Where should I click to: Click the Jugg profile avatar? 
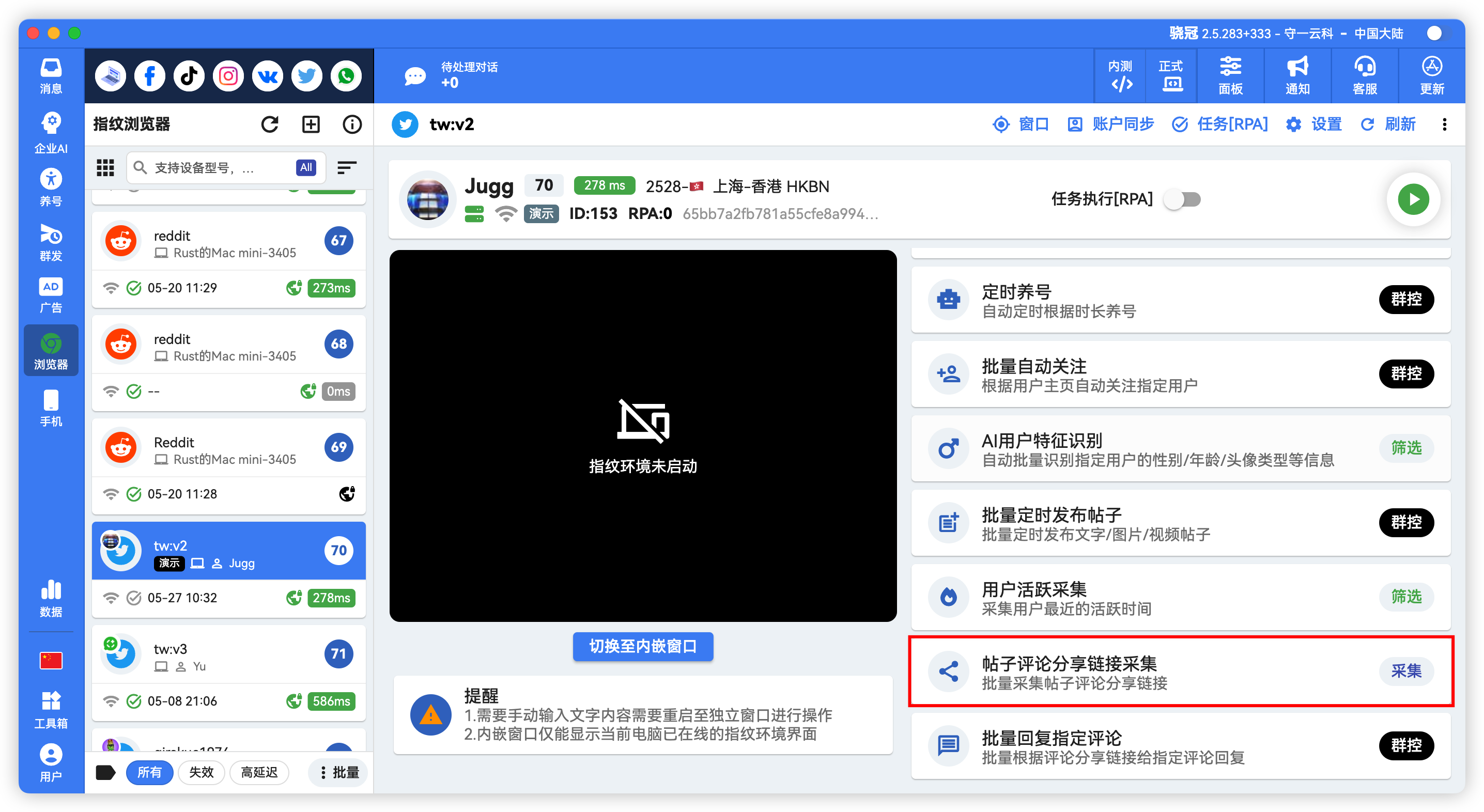(427, 199)
